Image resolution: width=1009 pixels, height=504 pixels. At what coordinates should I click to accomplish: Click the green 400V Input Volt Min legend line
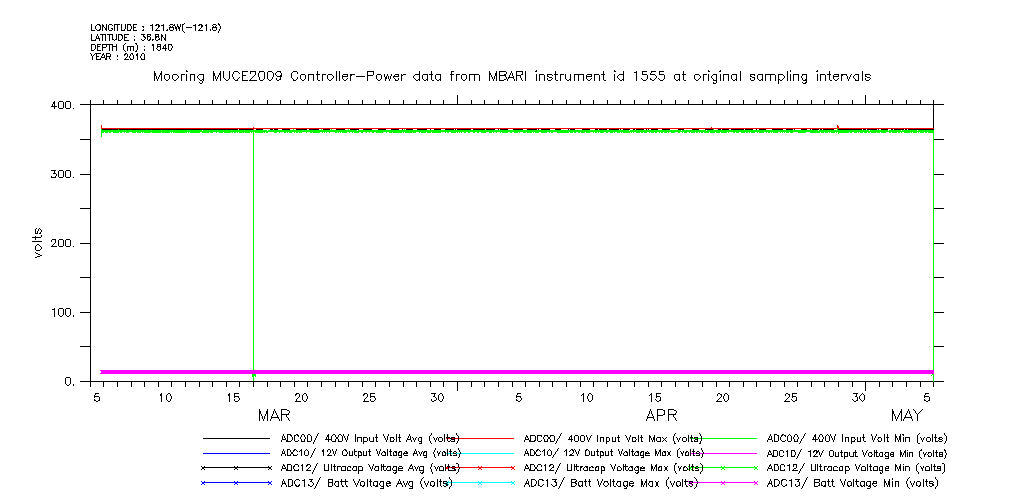pyautogui.click(x=723, y=438)
